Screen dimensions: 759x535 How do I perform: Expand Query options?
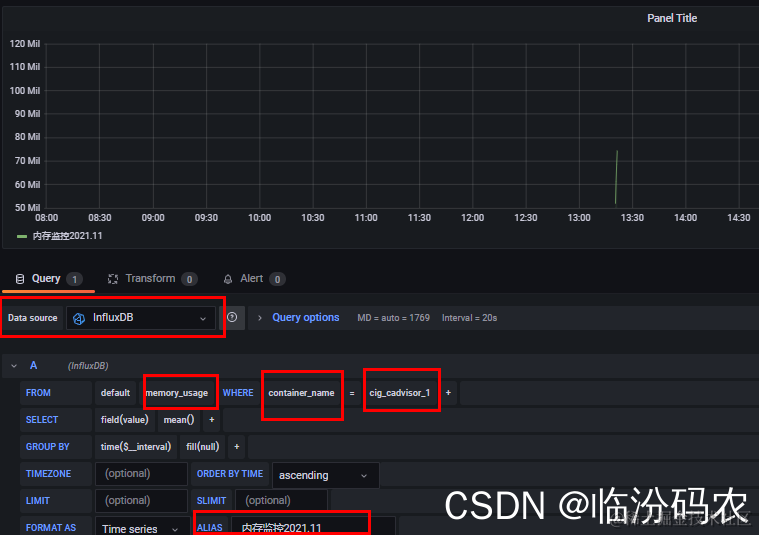[259, 318]
